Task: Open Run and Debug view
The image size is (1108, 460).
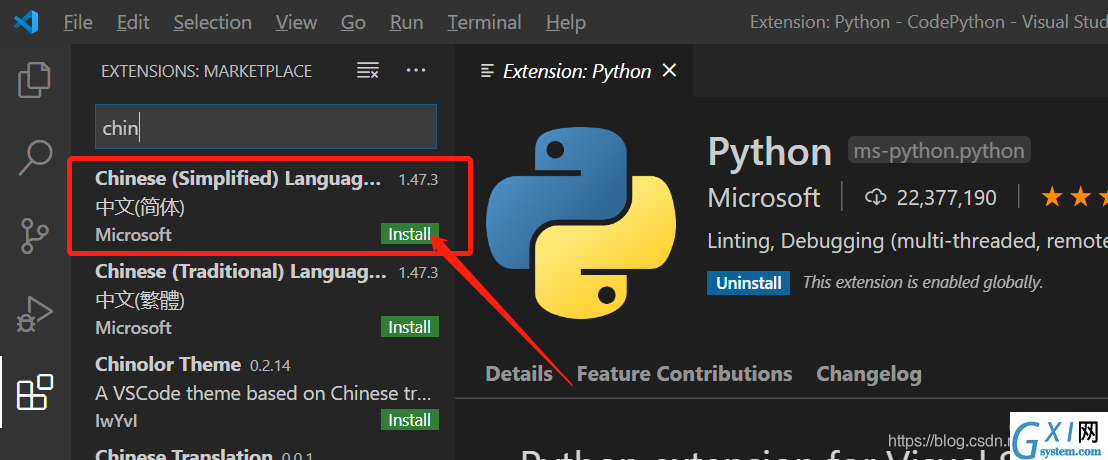Action: coord(35,314)
